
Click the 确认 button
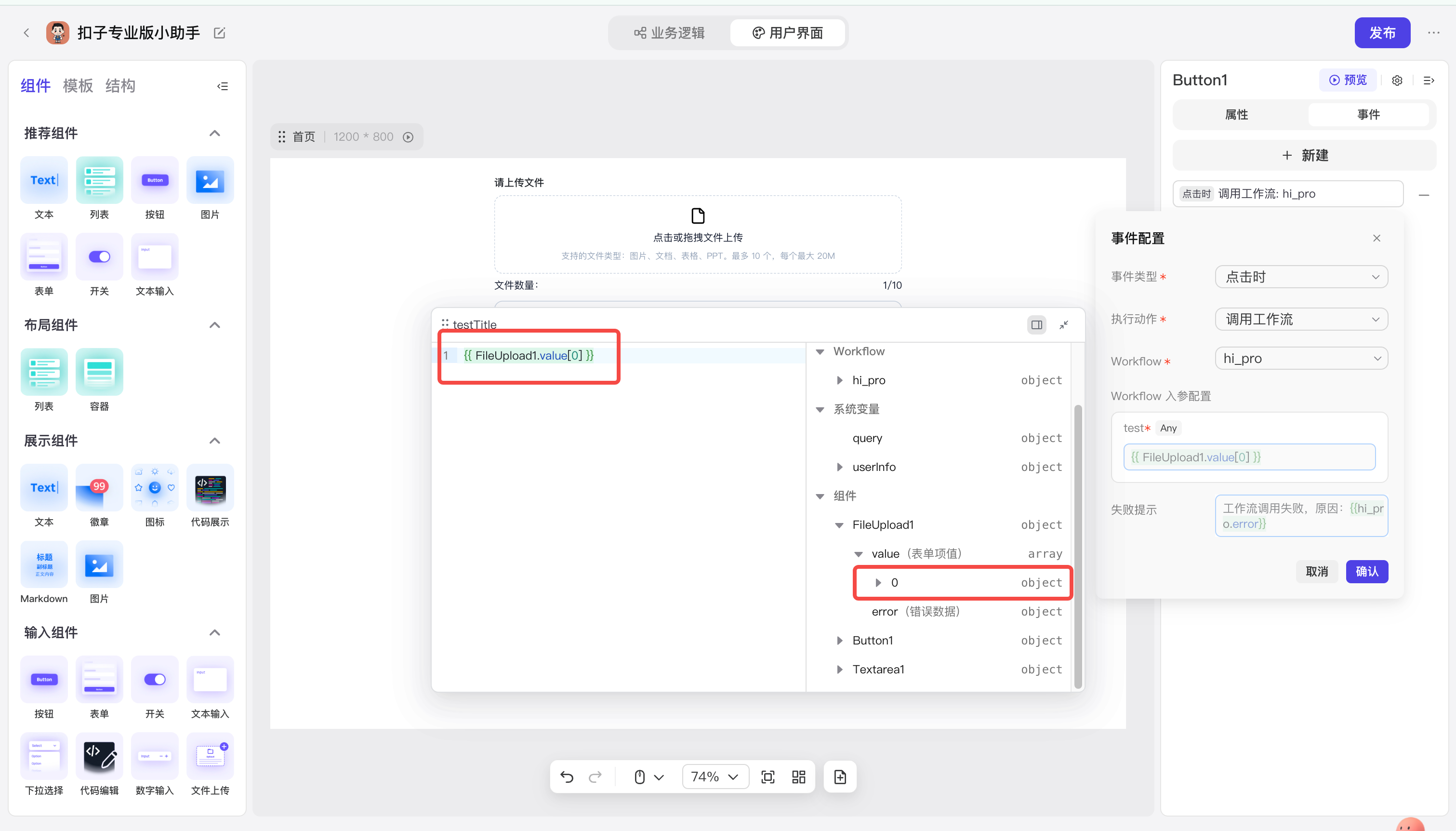coord(1366,571)
